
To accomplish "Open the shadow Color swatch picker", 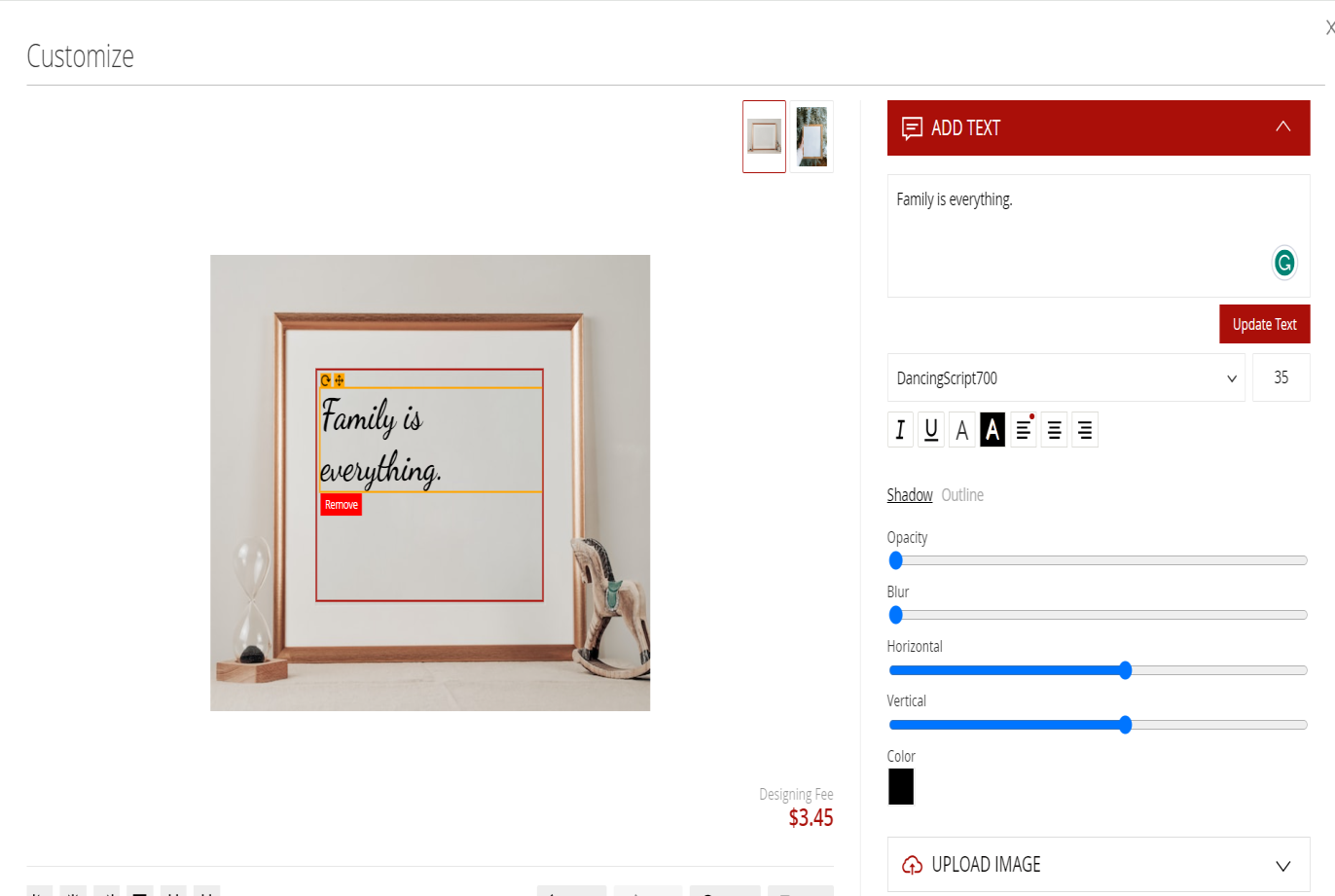I will [x=900, y=786].
